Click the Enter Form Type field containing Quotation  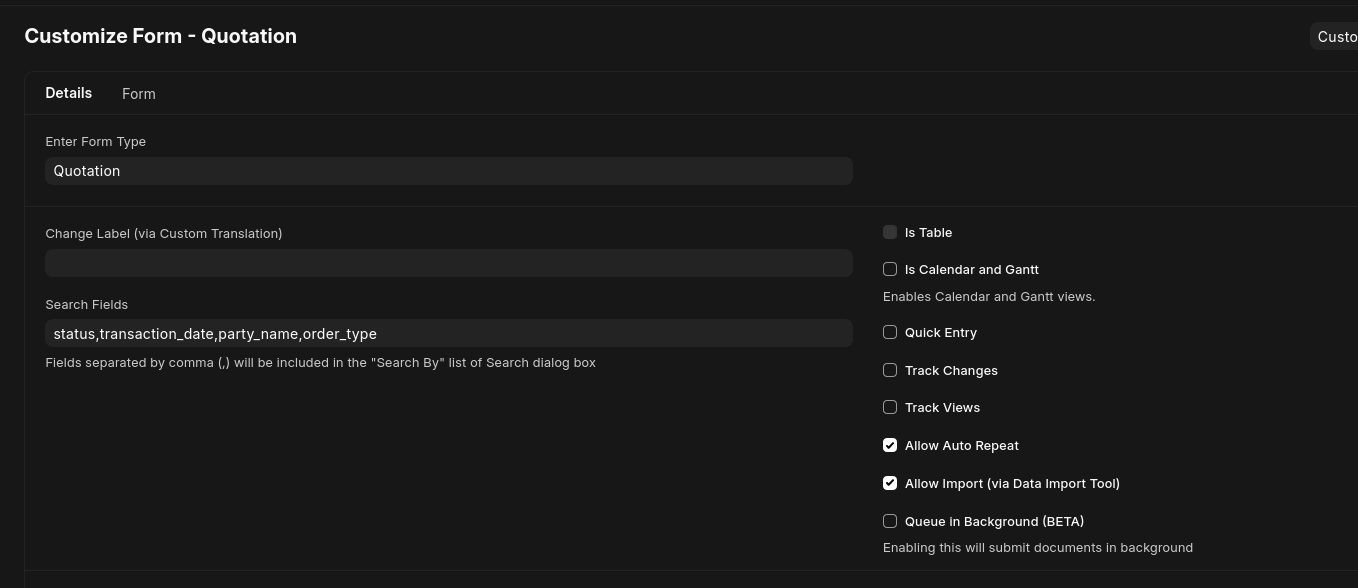click(x=448, y=171)
